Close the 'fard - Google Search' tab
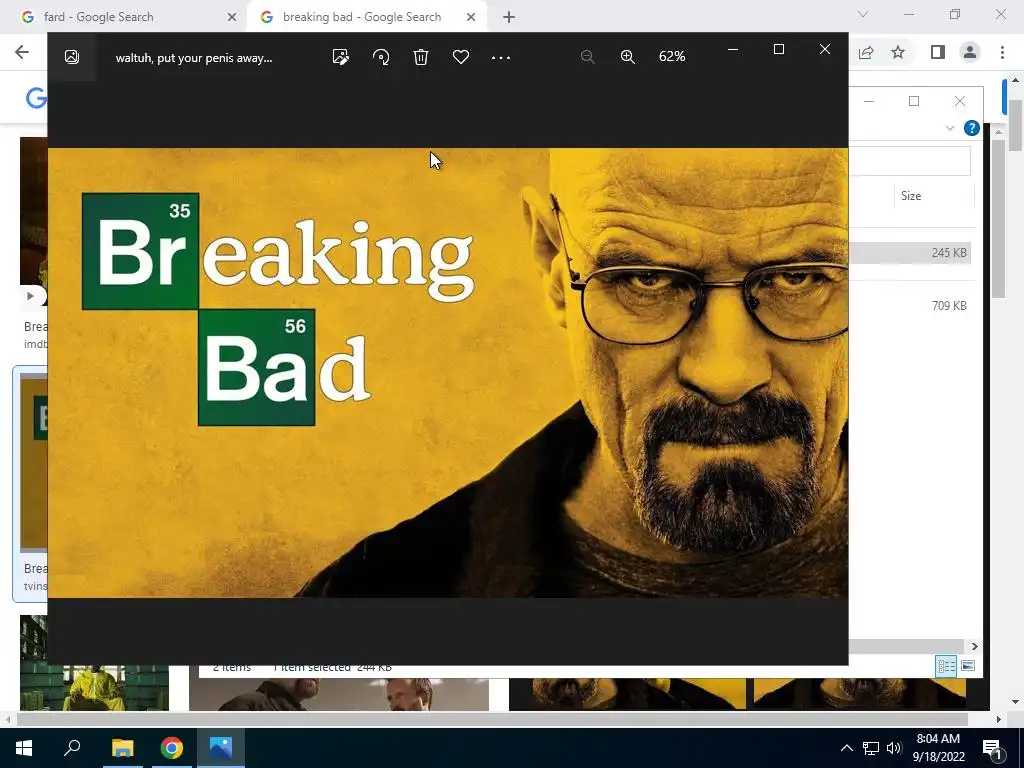1024x768 pixels. [232, 17]
